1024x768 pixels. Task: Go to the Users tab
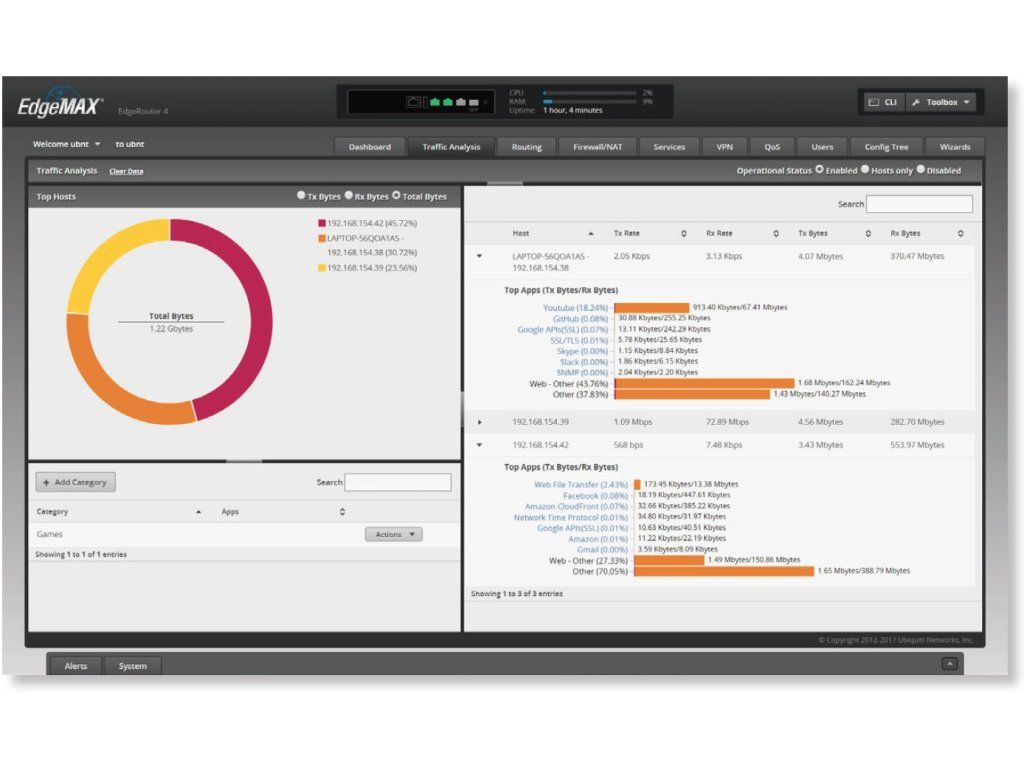[822, 147]
